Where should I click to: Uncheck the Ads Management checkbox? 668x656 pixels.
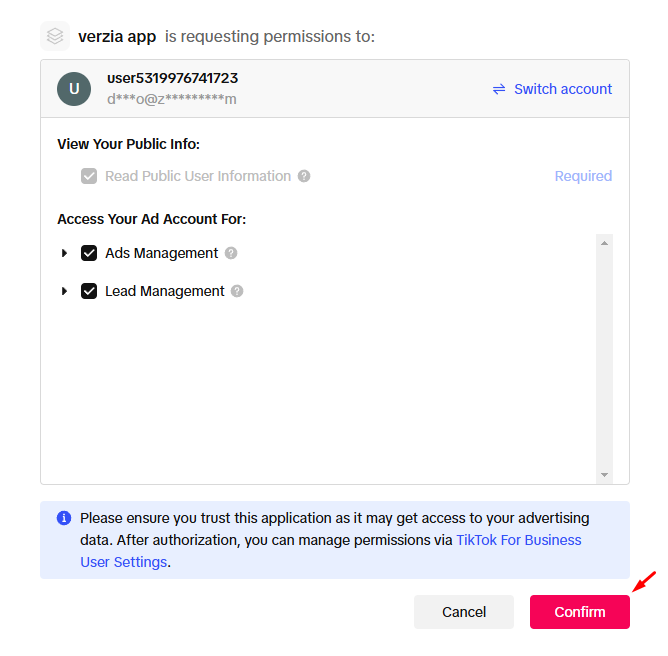(89, 253)
